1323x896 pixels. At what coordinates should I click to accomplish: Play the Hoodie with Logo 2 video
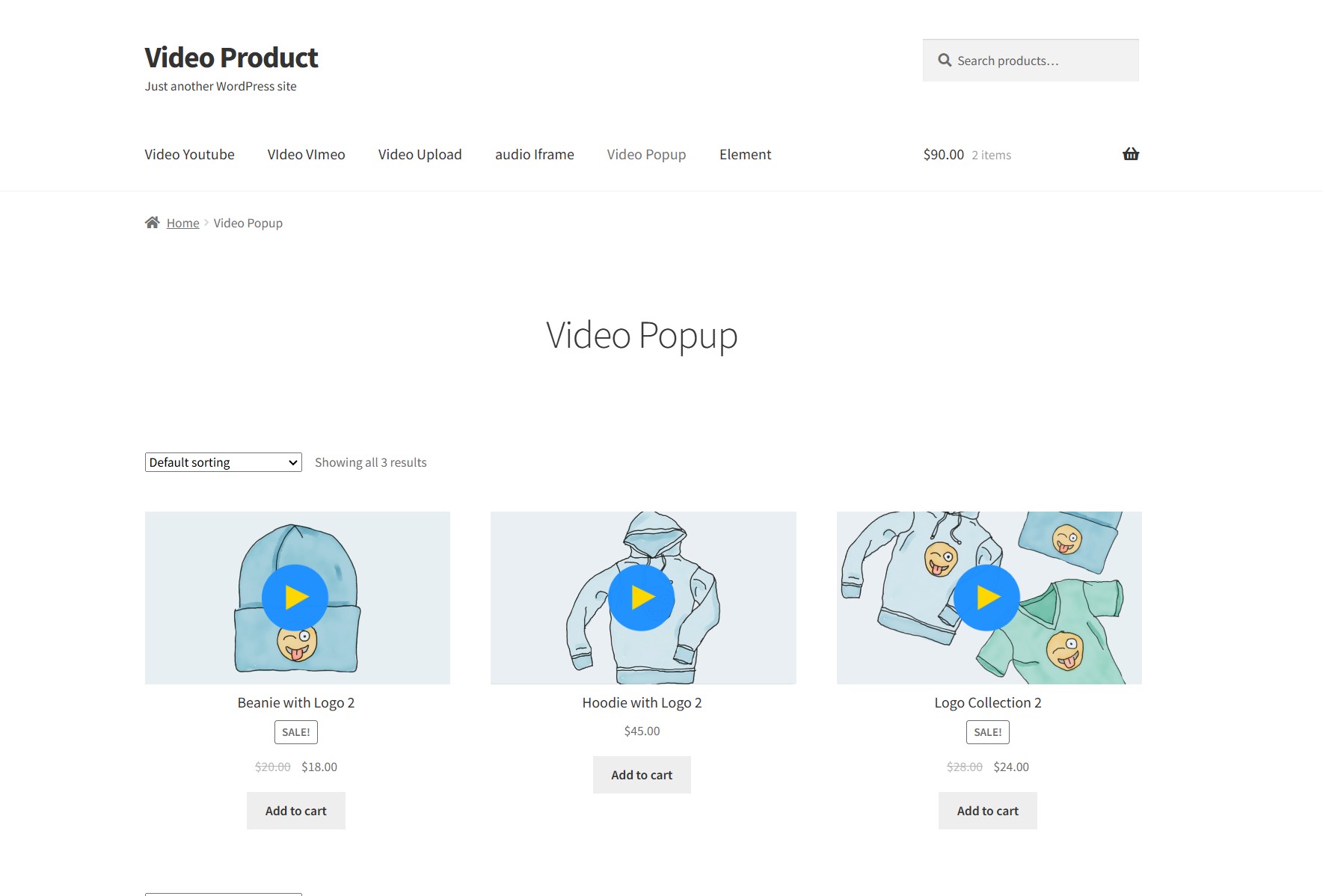[642, 598]
